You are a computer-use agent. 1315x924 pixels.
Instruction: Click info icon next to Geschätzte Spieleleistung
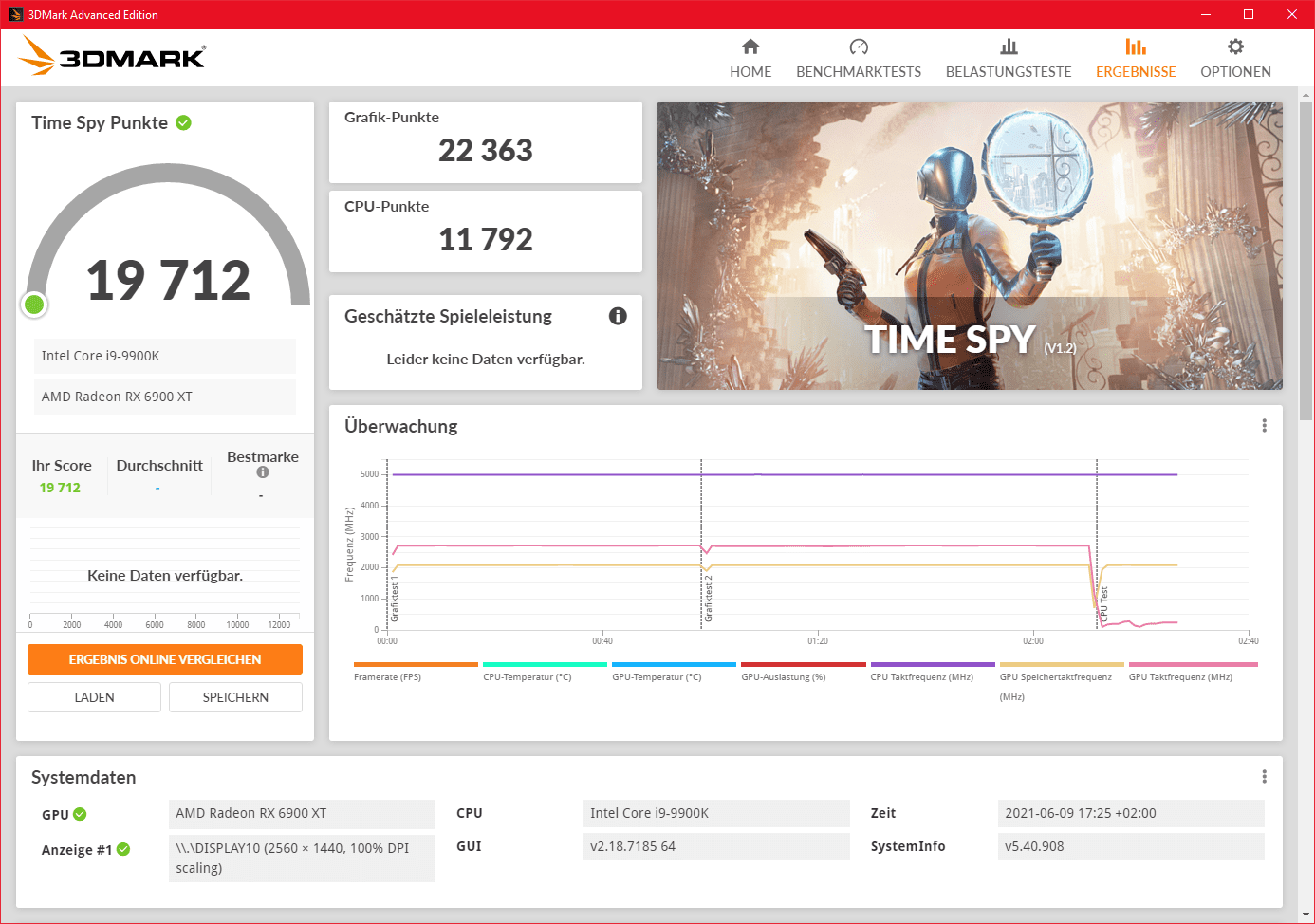(618, 316)
